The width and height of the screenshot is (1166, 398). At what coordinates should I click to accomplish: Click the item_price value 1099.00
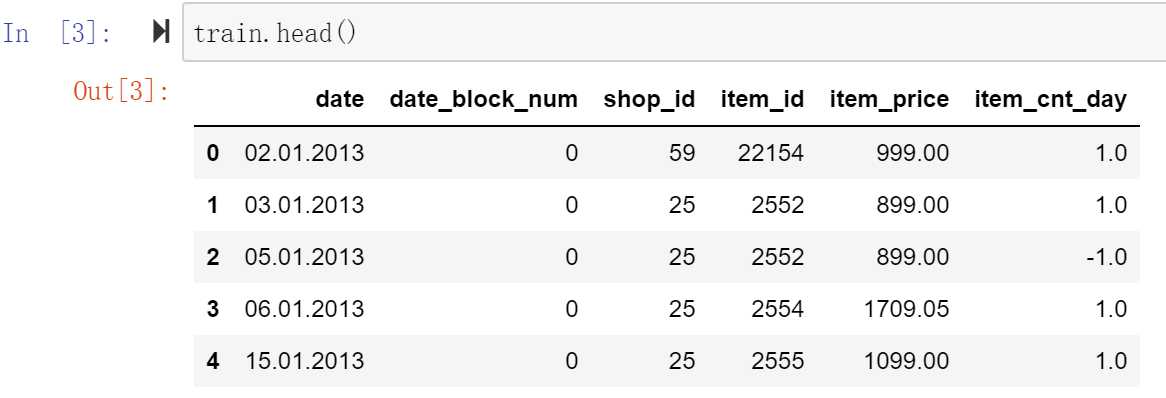(x=906, y=361)
